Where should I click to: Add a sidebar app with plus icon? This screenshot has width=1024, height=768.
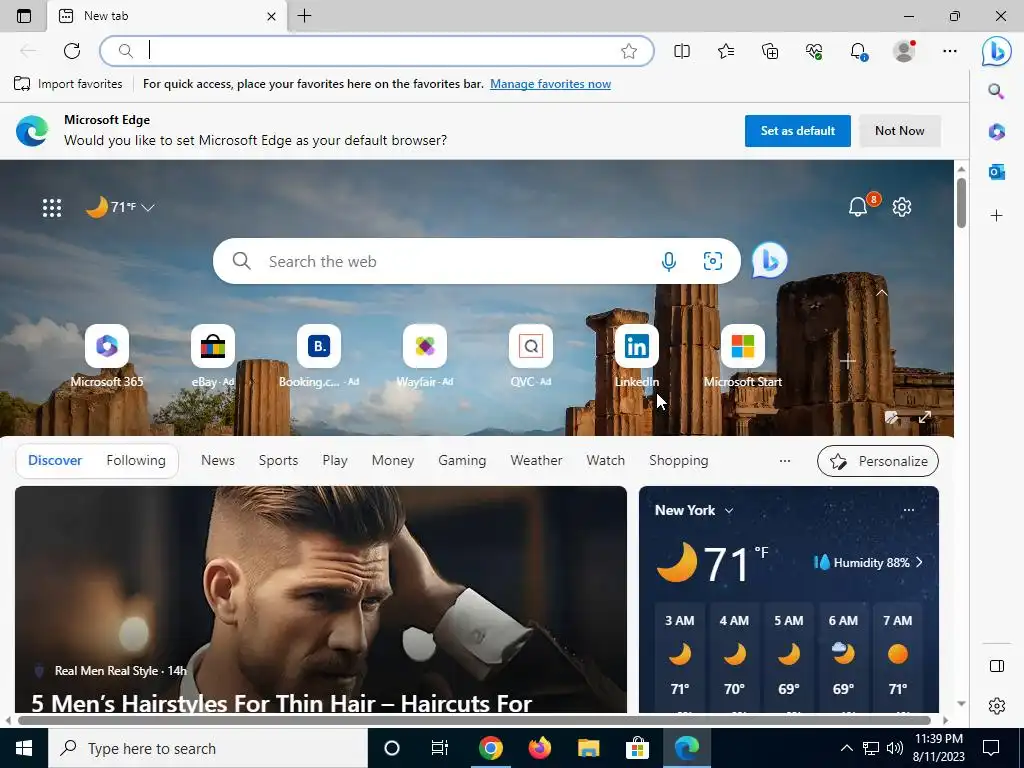pyautogui.click(x=997, y=216)
